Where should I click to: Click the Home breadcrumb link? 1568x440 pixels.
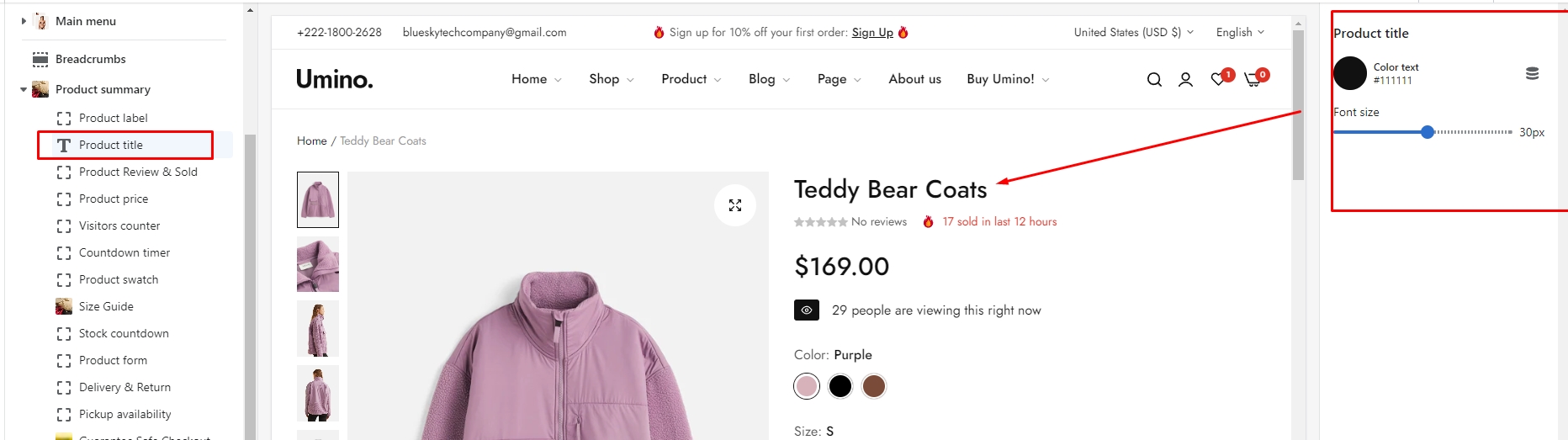tap(311, 140)
